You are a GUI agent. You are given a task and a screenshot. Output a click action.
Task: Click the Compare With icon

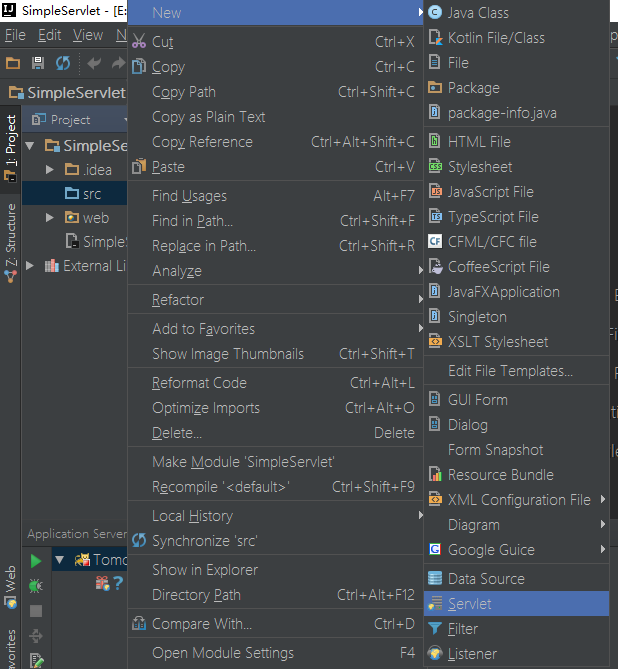[x=139, y=623]
